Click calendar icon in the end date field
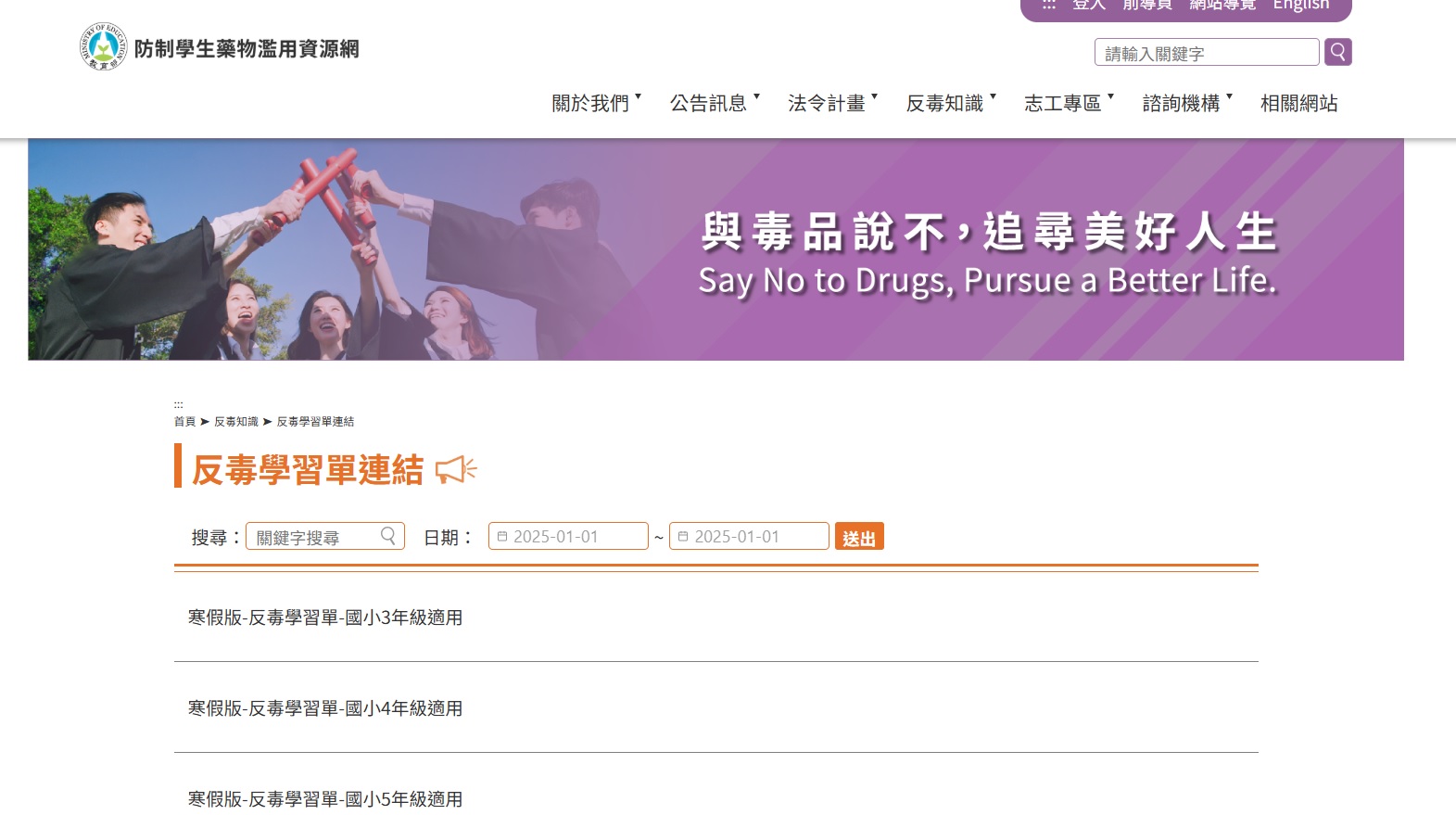This screenshot has width=1456, height=815. [x=683, y=536]
